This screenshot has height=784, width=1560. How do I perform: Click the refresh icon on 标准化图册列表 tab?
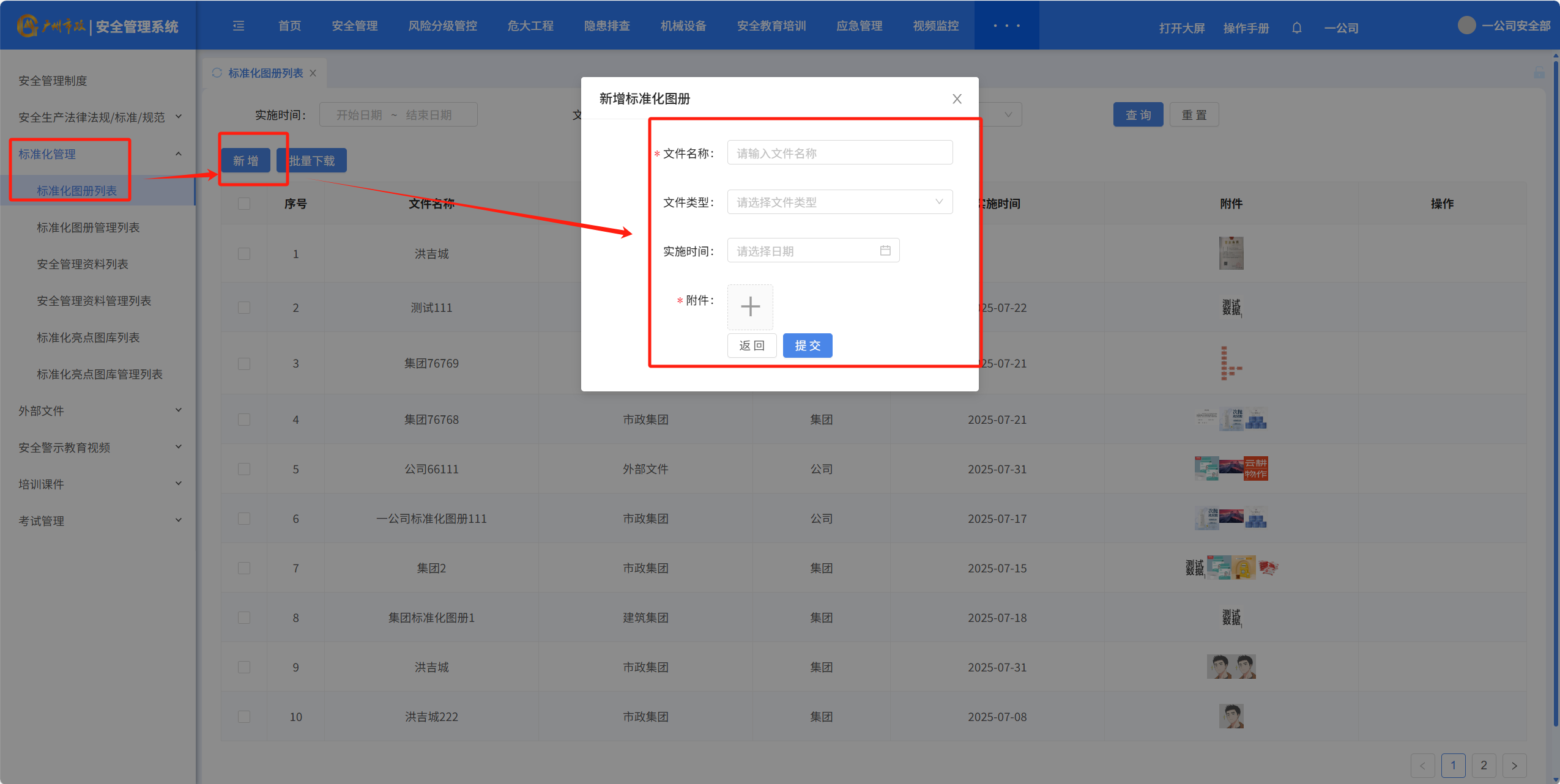pyautogui.click(x=217, y=73)
